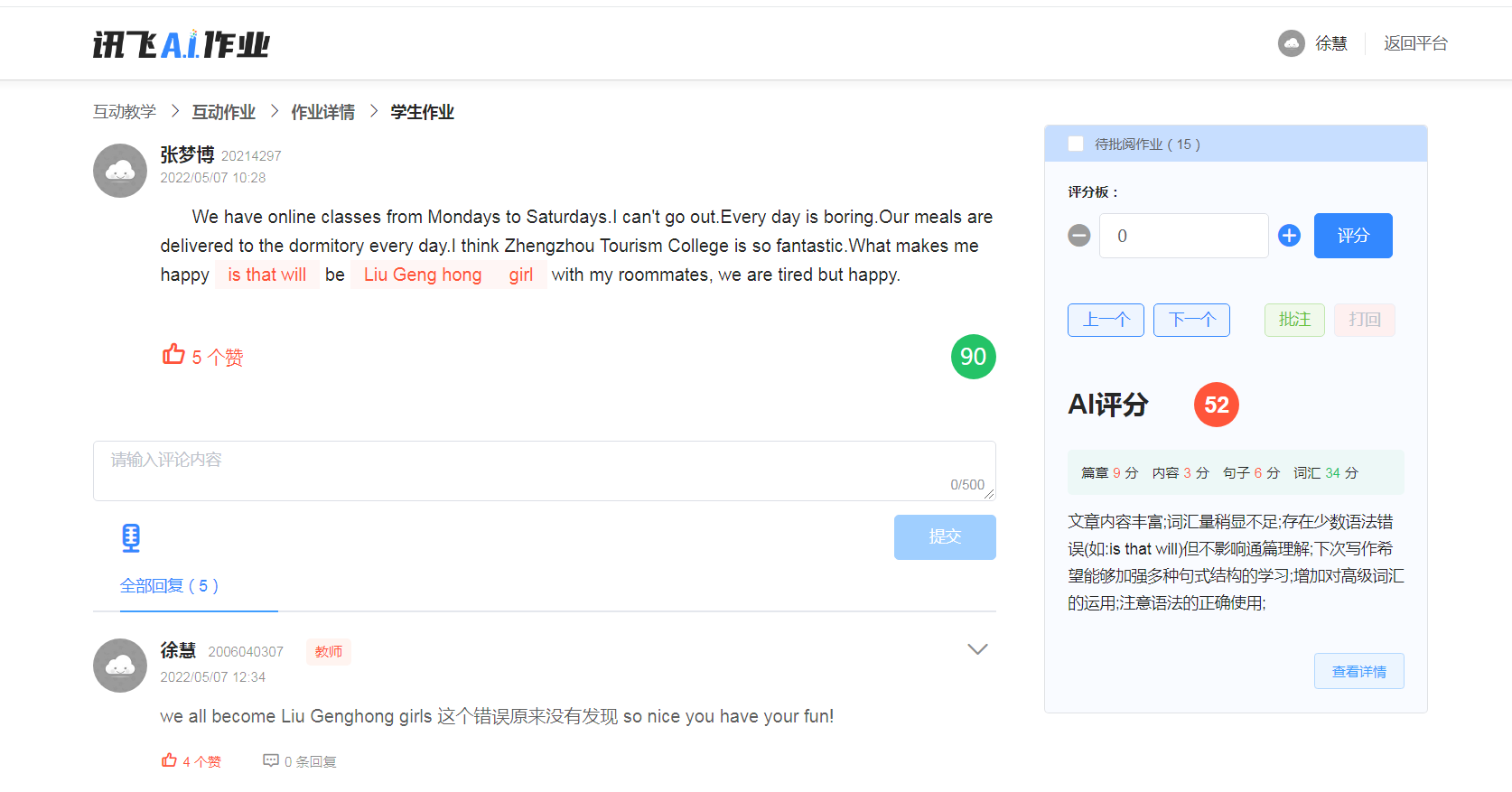Click the minus icon in the score panel
The width and height of the screenshot is (1512, 792).
[x=1079, y=236]
